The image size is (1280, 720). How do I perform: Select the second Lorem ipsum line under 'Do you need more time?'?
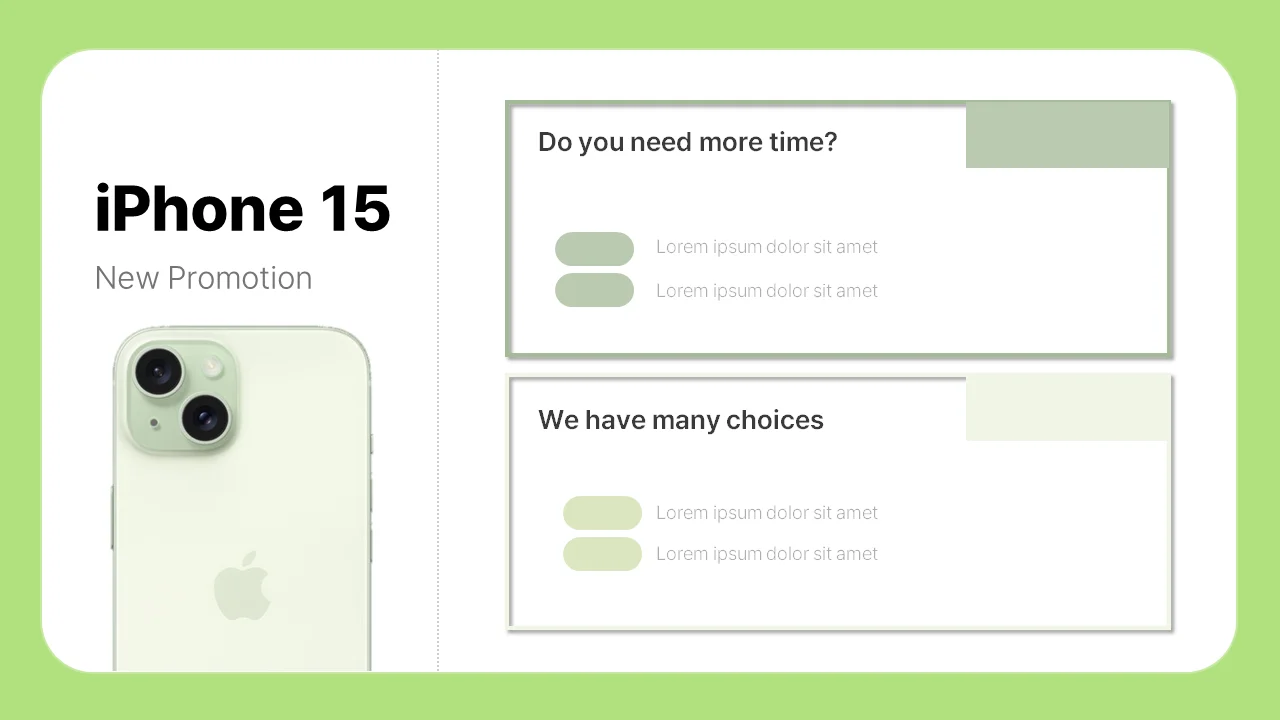click(x=767, y=291)
